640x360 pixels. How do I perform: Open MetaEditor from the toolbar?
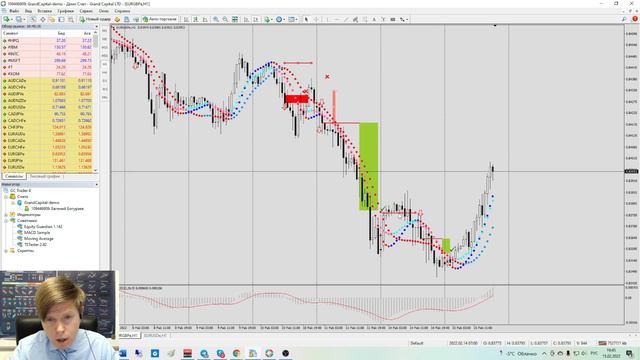click(x=117, y=19)
